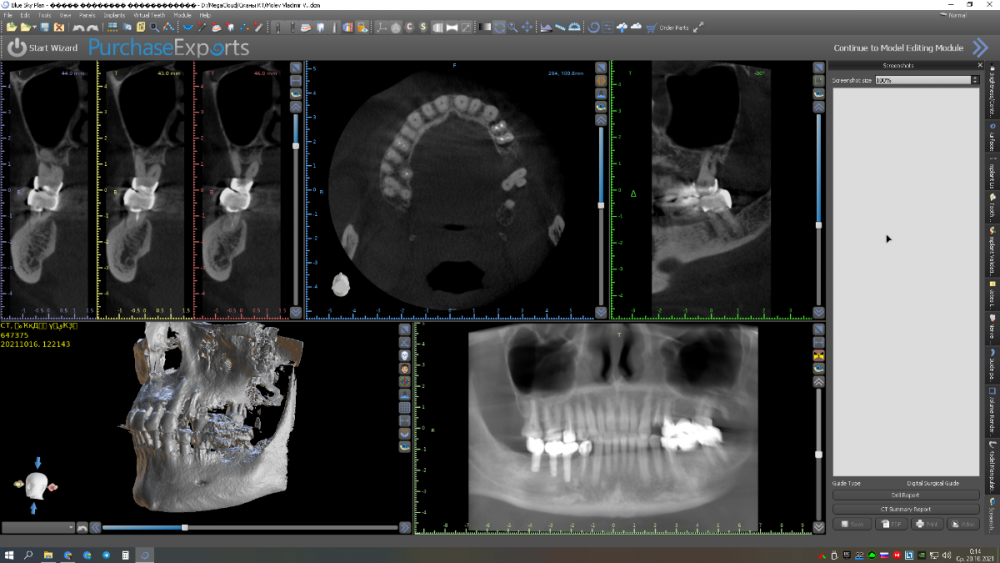Click the Order Parts shopping cart icon
The image size is (1000, 563).
pos(652,28)
